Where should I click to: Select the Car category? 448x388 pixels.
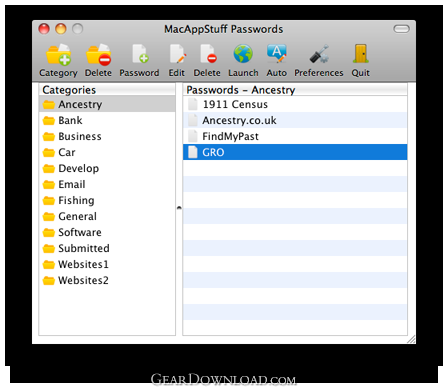107,152
